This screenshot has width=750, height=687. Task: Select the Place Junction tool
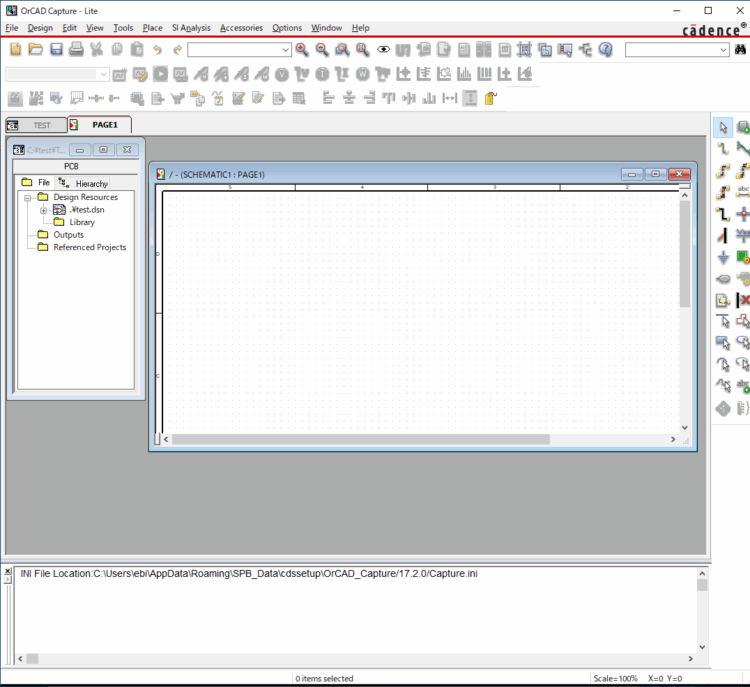click(743, 213)
